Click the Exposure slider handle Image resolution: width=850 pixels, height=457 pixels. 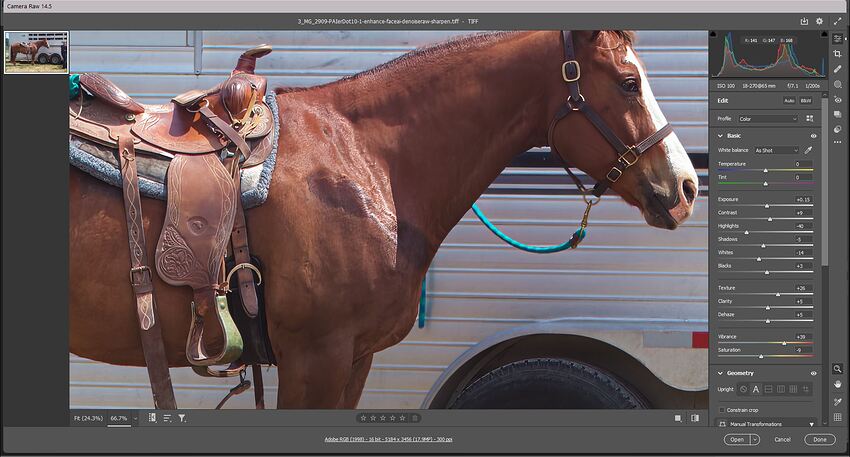(768, 206)
